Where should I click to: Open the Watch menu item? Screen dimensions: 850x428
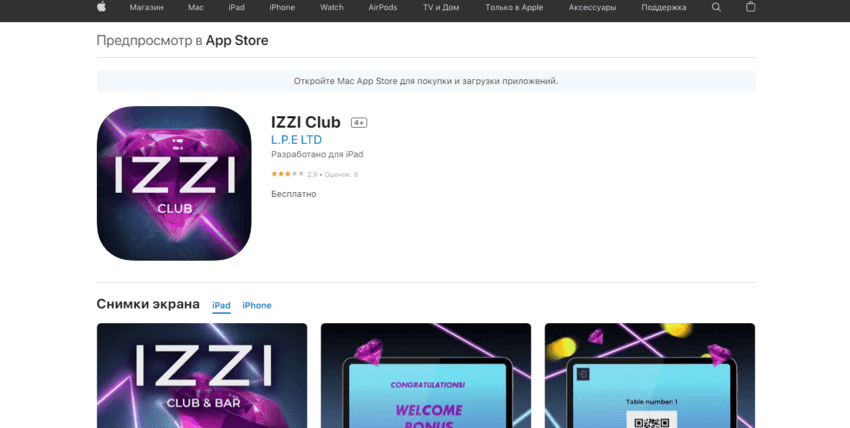(332, 8)
